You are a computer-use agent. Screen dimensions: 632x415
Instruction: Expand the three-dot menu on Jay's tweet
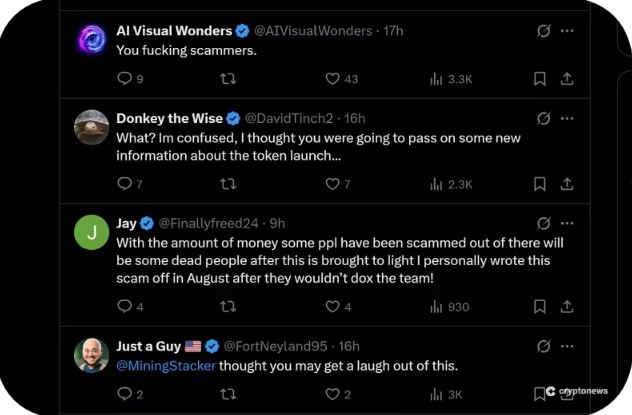(567, 223)
